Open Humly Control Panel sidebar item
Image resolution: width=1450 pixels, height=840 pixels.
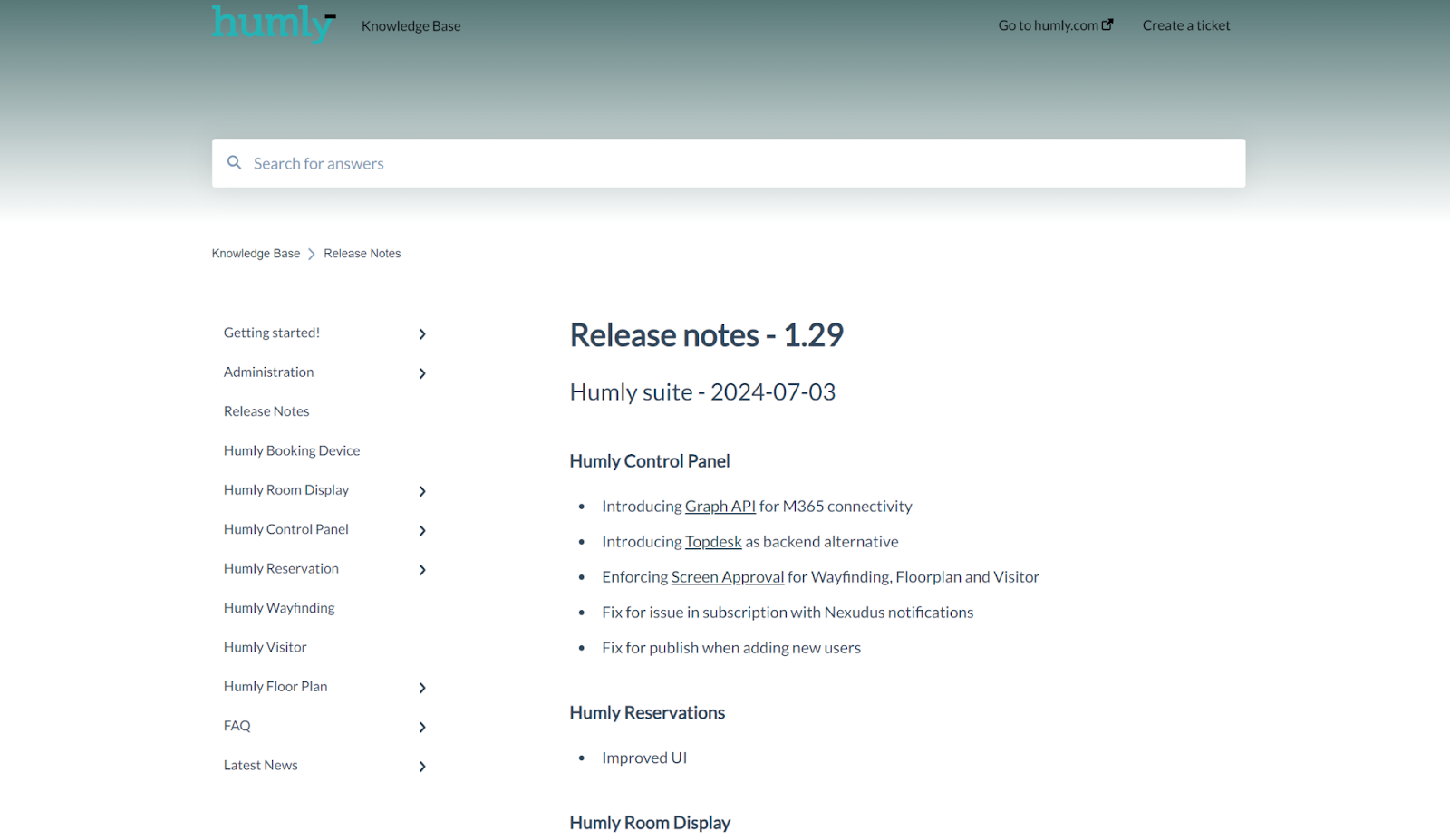(x=286, y=529)
